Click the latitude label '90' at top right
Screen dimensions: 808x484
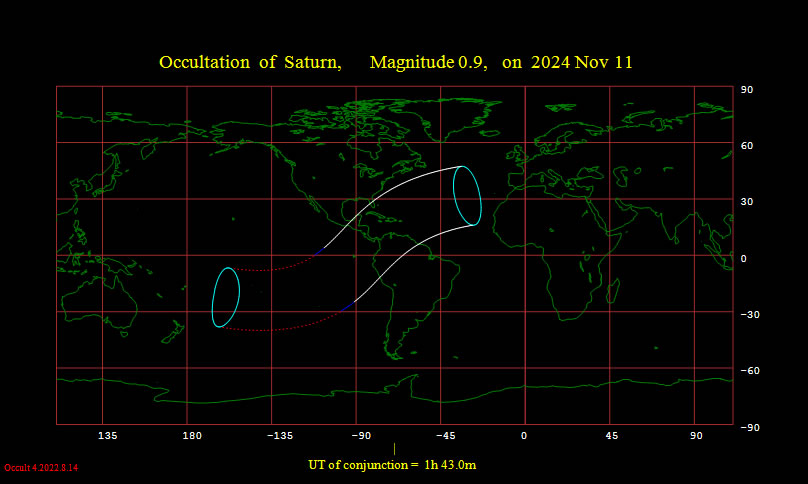click(747, 90)
